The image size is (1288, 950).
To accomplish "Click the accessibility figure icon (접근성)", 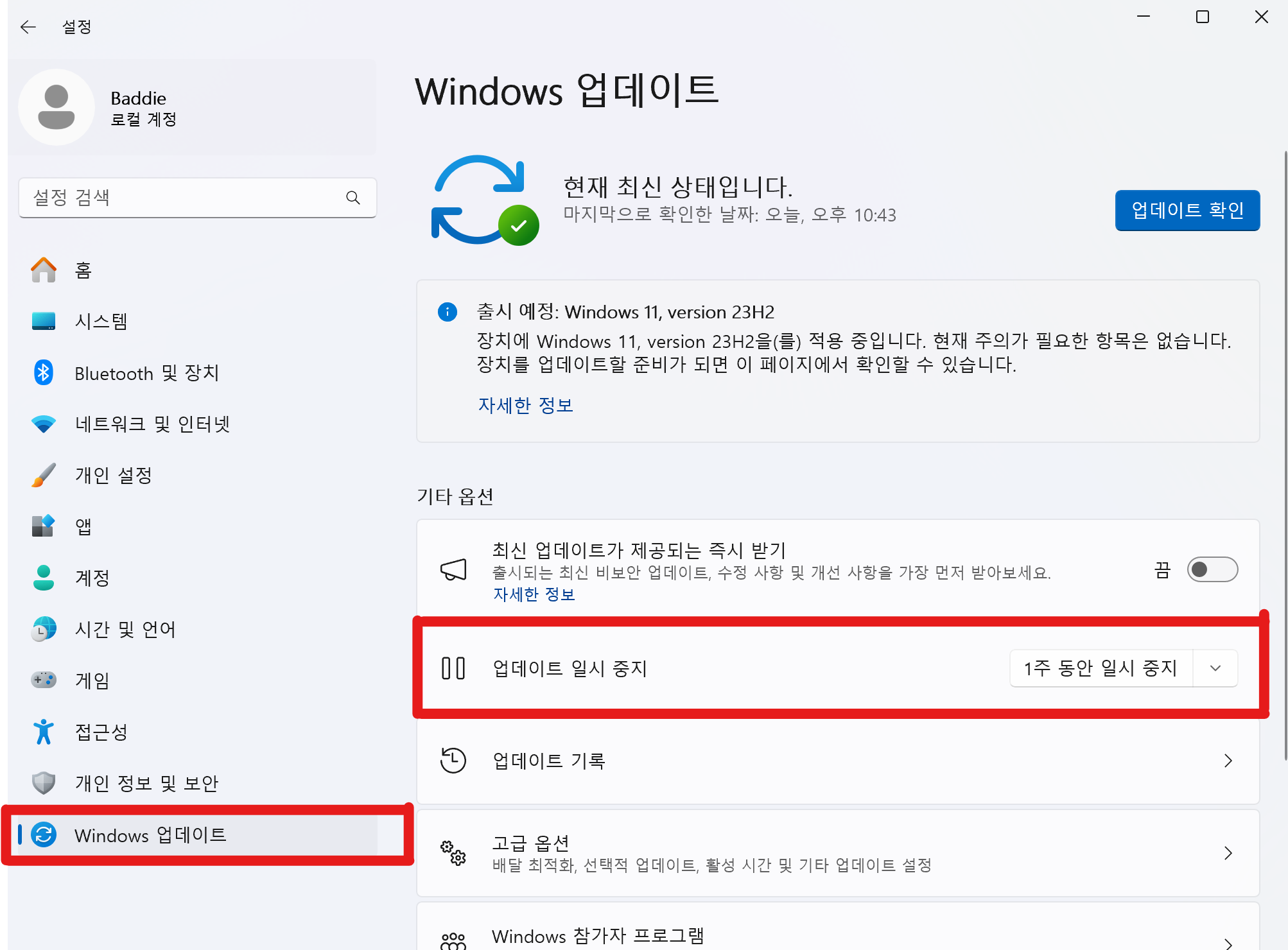I will pos(44,732).
